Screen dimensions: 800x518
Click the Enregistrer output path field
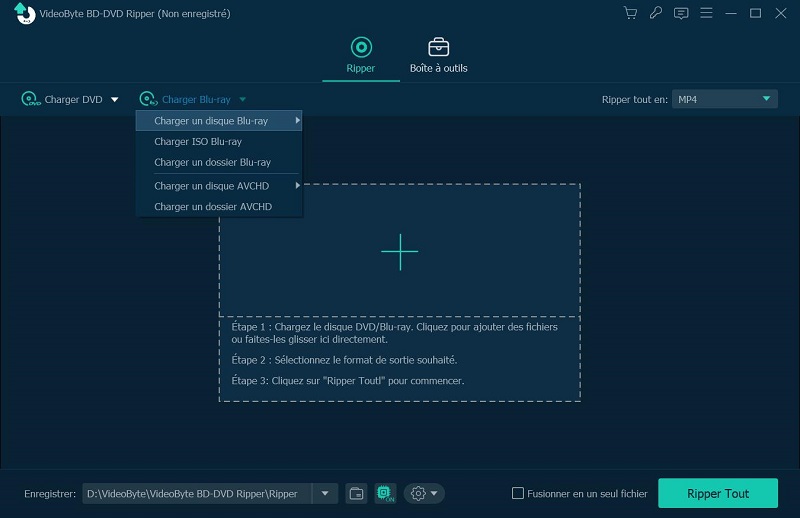[x=197, y=494]
